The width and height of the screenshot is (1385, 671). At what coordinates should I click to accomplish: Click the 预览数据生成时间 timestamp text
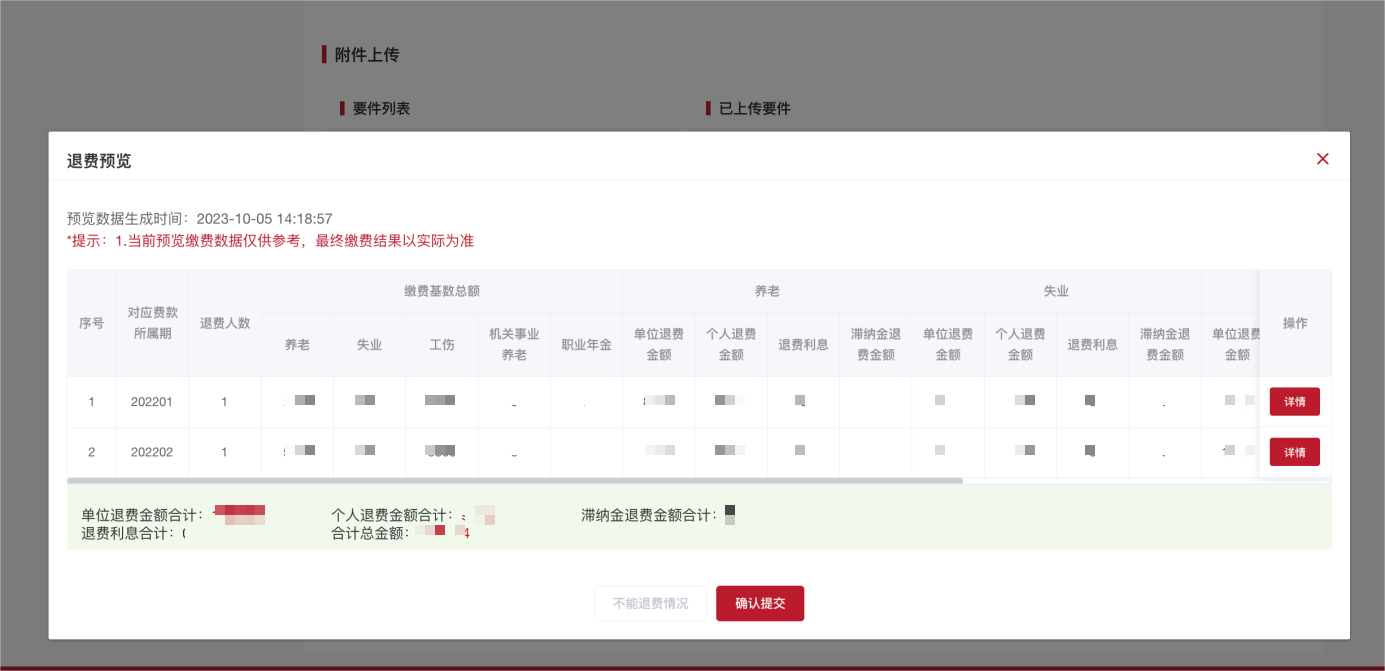click(197, 218)
